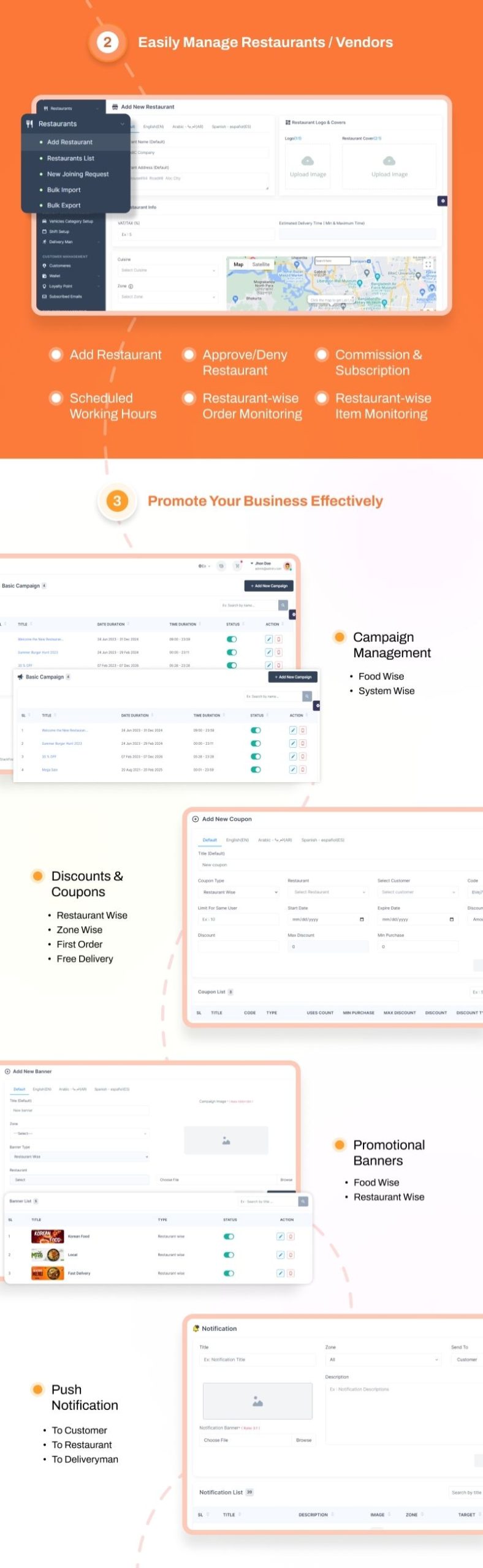The image size is (483, 1568).
Task: Click the banner list search icon
Action: 303,1202
